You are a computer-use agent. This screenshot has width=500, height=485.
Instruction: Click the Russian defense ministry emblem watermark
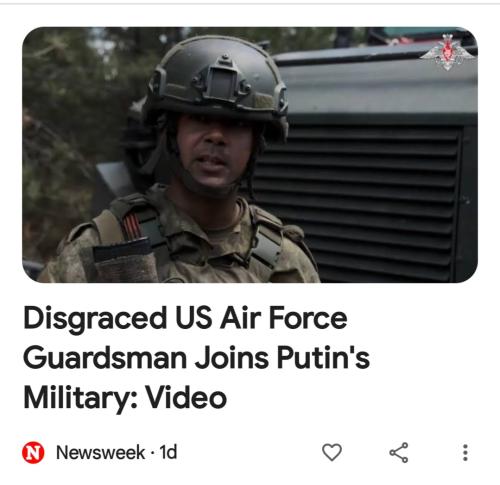click(x=447, y=52)
